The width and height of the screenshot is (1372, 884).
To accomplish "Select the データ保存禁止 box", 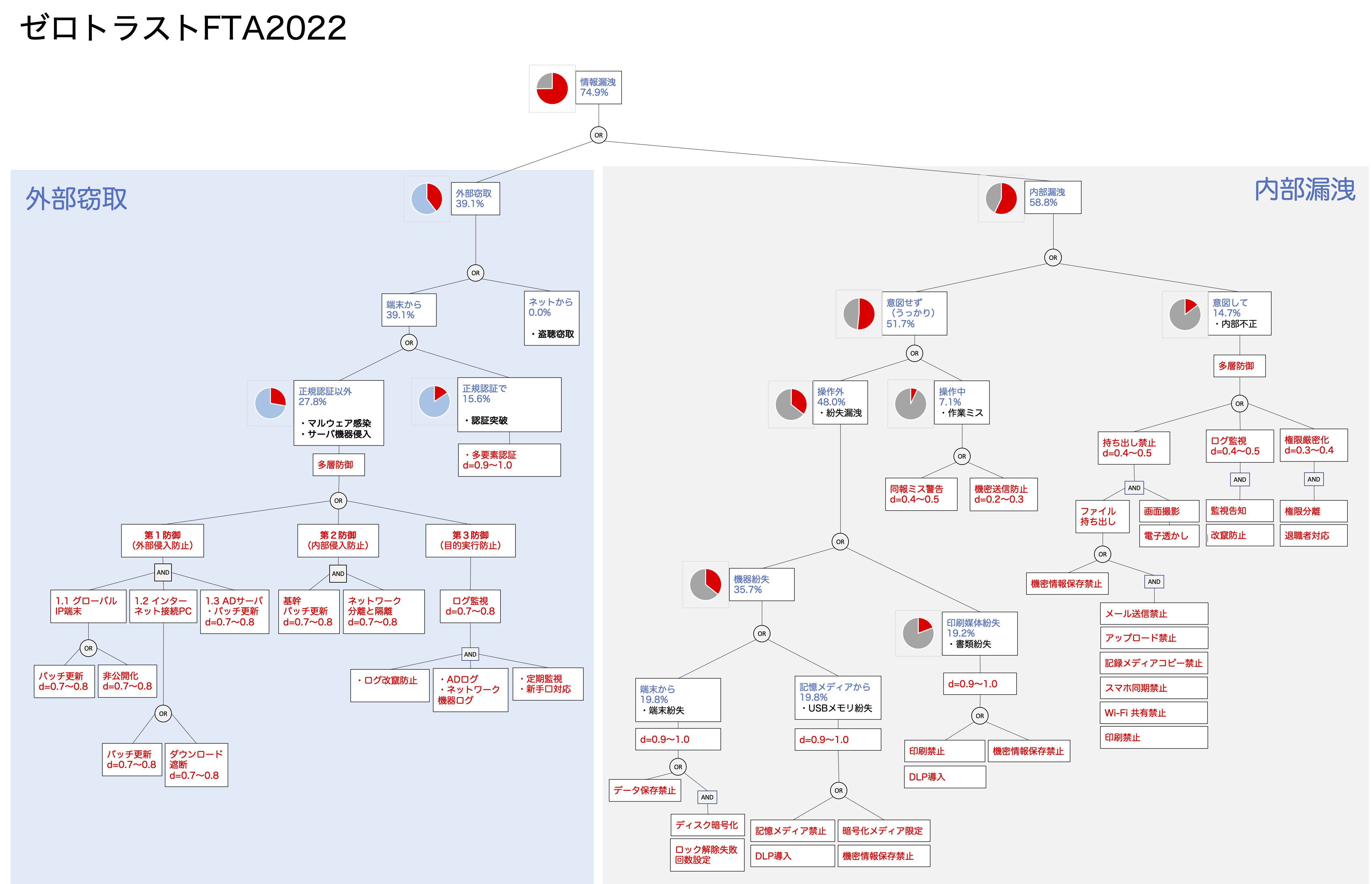I will 645,790.
